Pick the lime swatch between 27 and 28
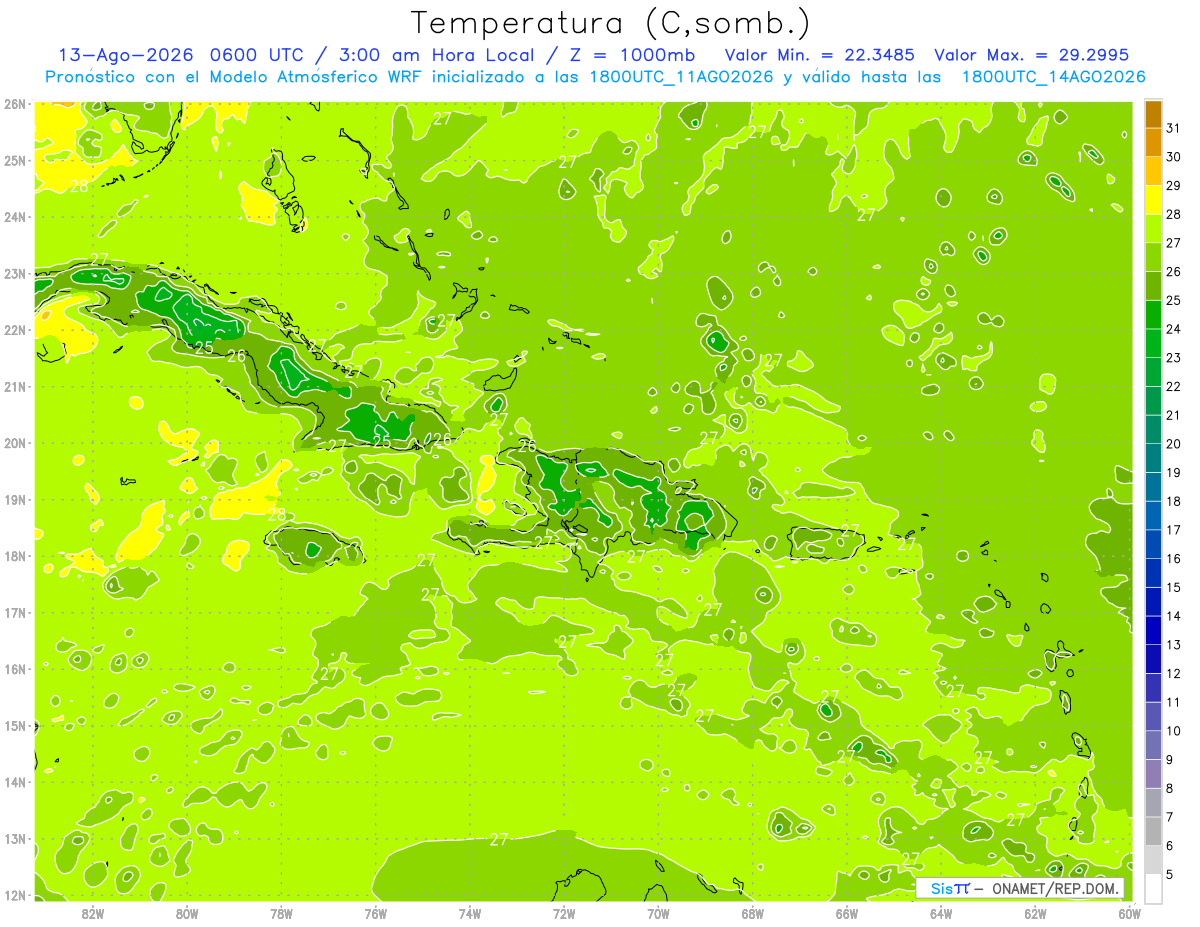Screen dimensions: 1200x927 [1153, 229]
